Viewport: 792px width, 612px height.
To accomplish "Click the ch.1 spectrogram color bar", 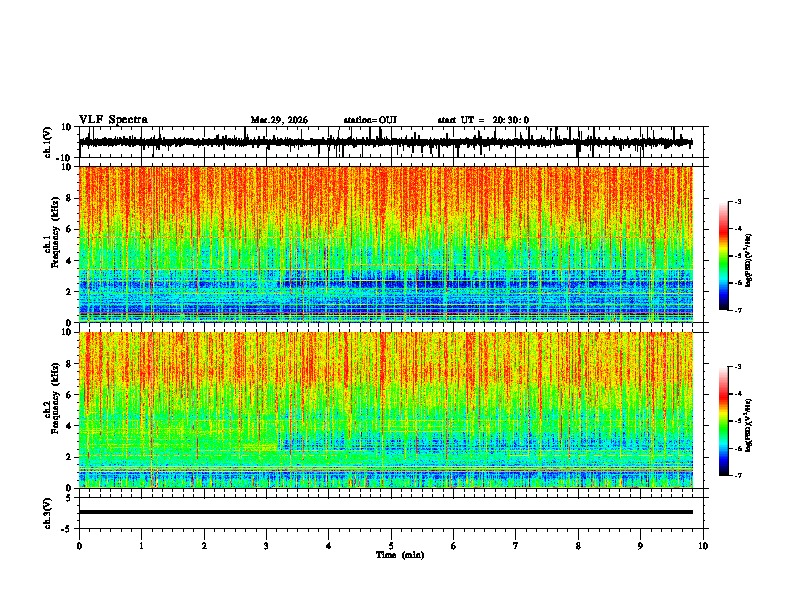I will coord(723,256).
